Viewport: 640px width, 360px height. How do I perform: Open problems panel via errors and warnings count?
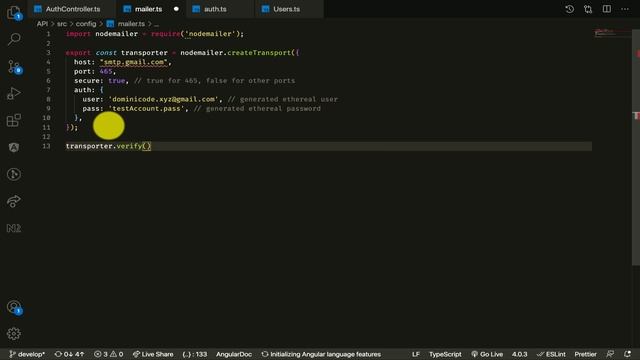click(x=109, y=354)
